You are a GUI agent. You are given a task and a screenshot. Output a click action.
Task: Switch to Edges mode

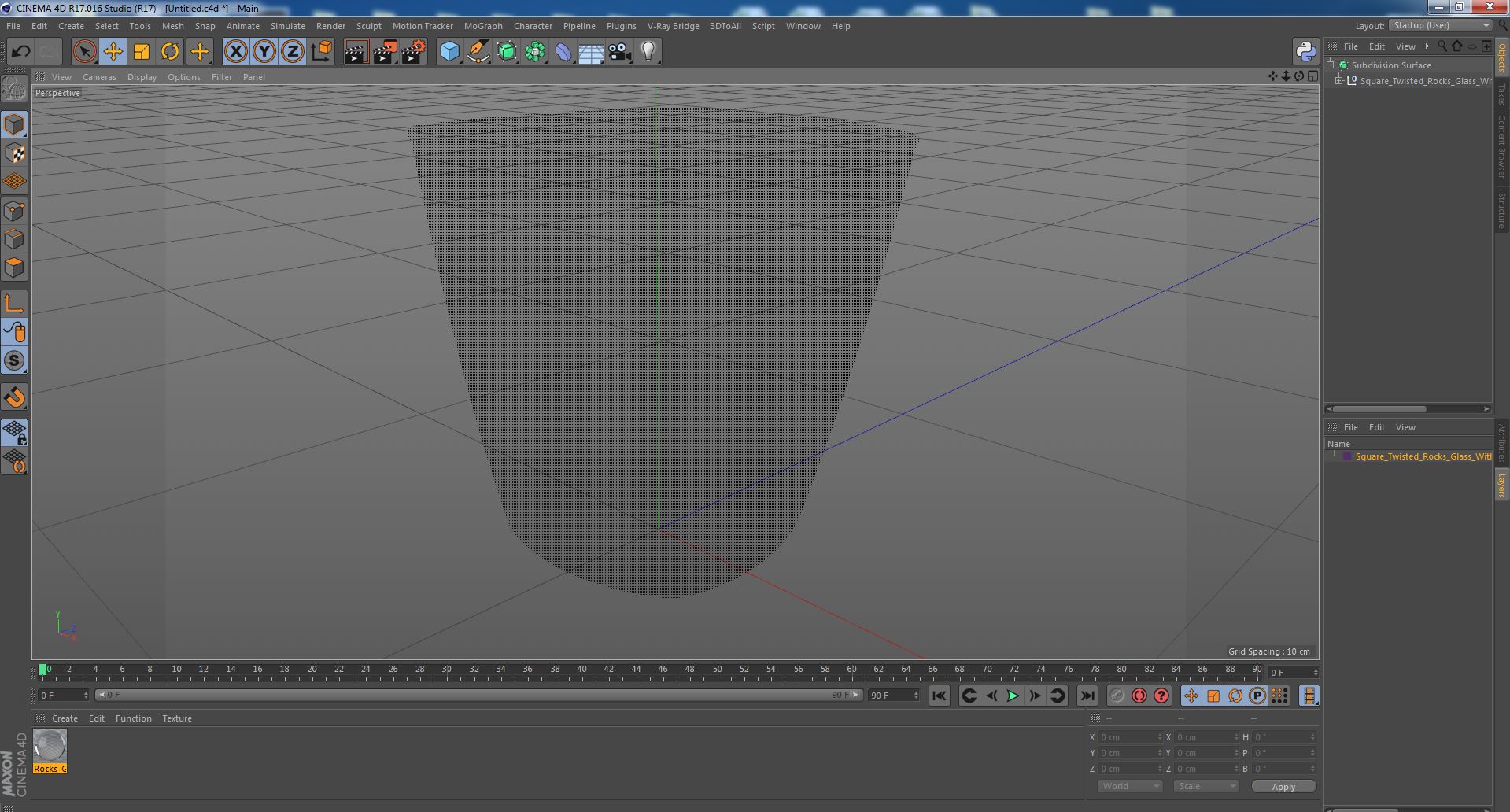point(14,239)
